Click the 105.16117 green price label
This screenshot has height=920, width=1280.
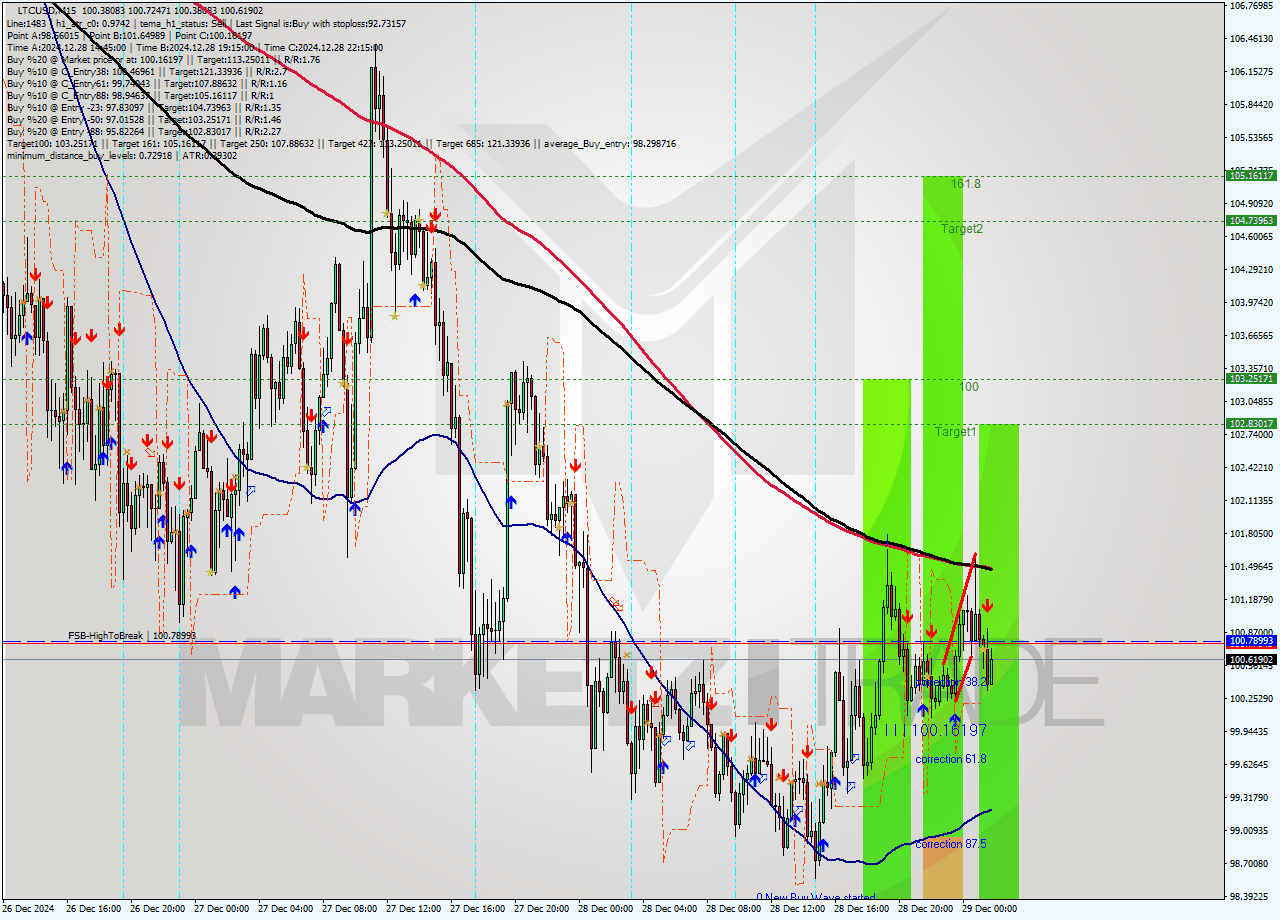1251,176
